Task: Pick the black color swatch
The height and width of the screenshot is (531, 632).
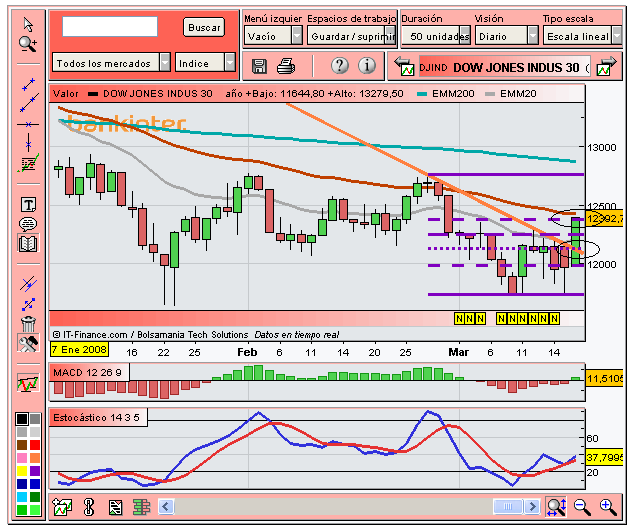Action: click(22, 419)
